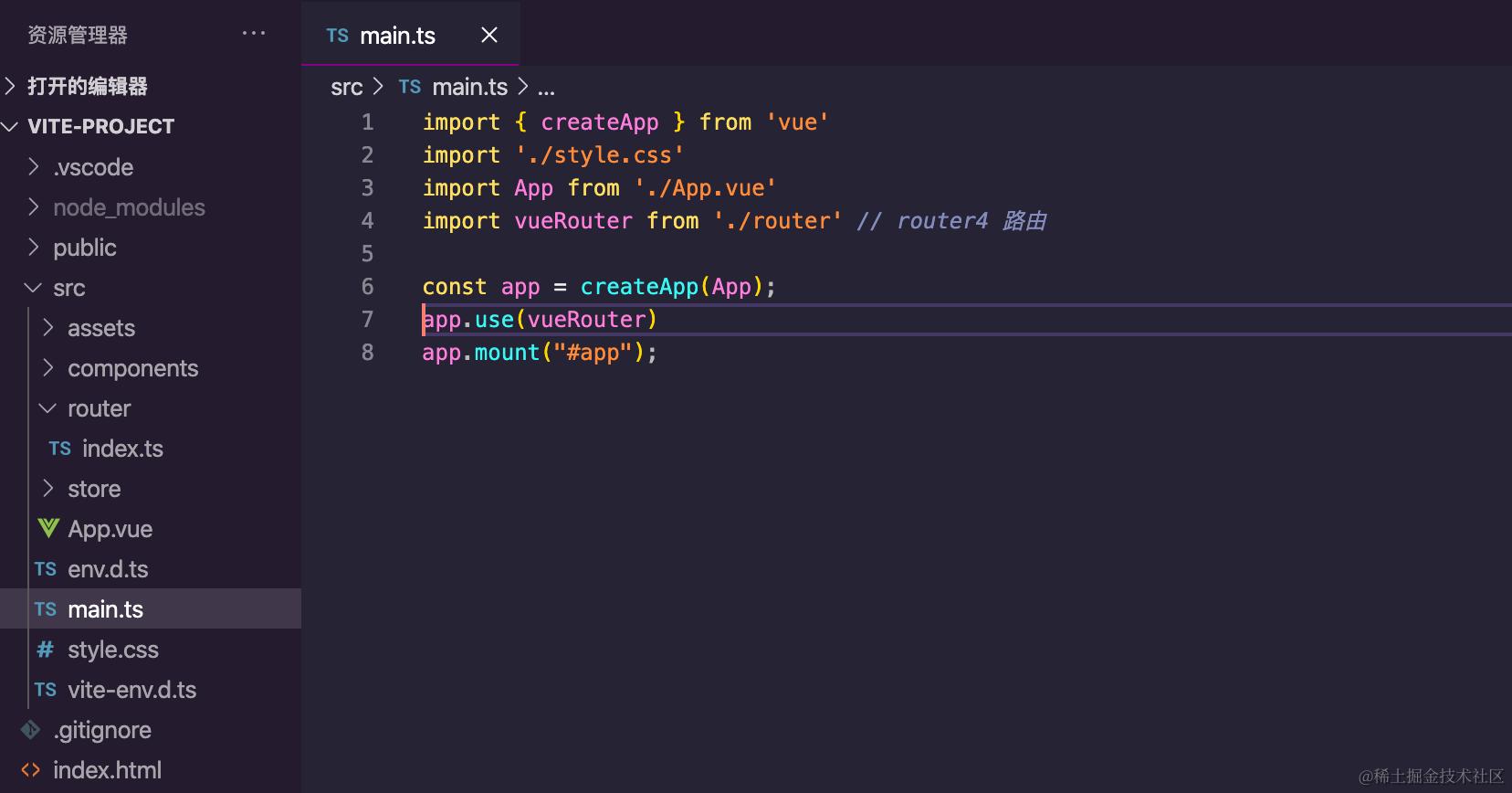Click the 资源管理器 panel title

coord(78,35)
